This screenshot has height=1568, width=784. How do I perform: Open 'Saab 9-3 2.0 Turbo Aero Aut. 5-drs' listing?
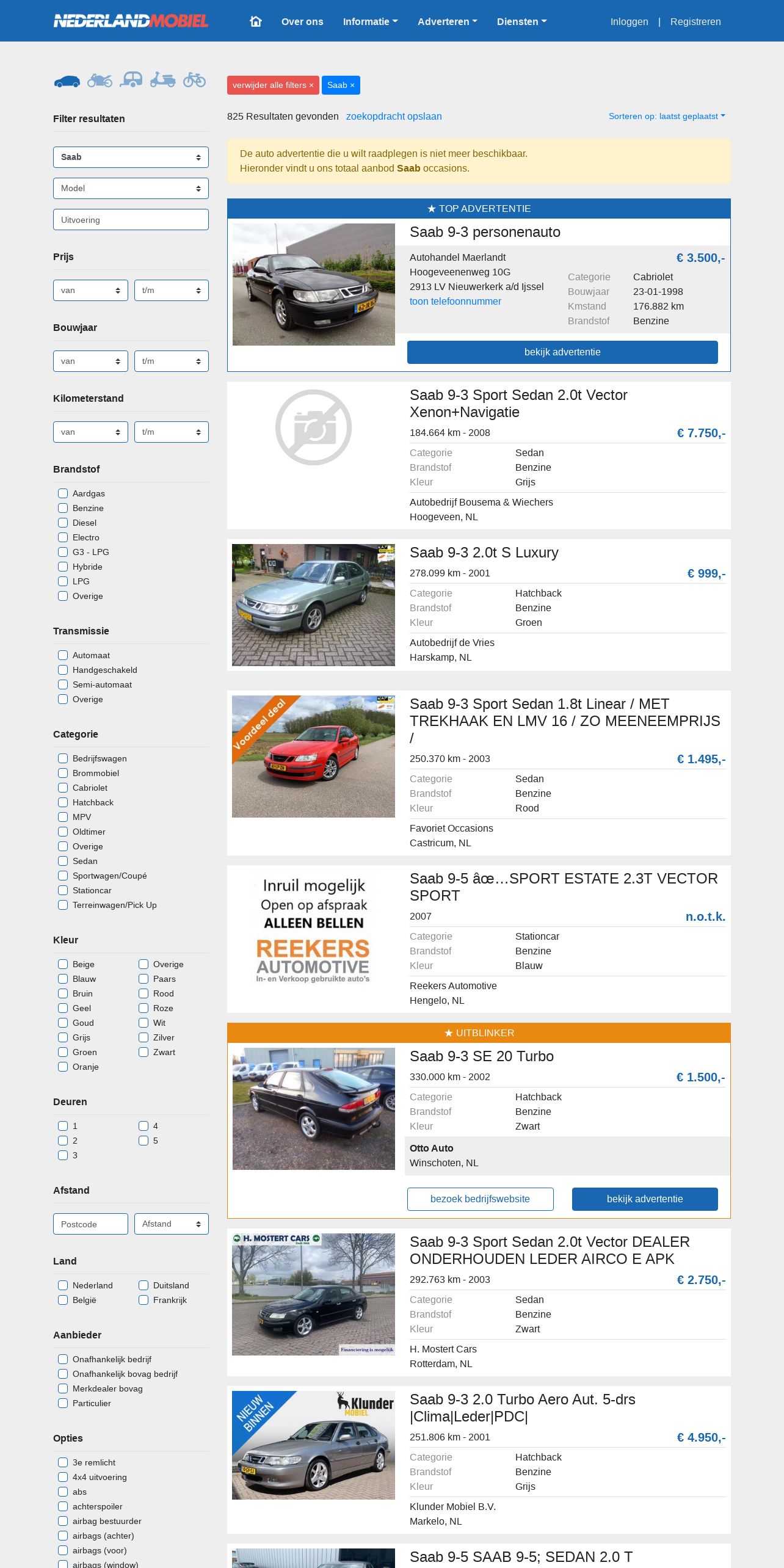click(523, 1408)
